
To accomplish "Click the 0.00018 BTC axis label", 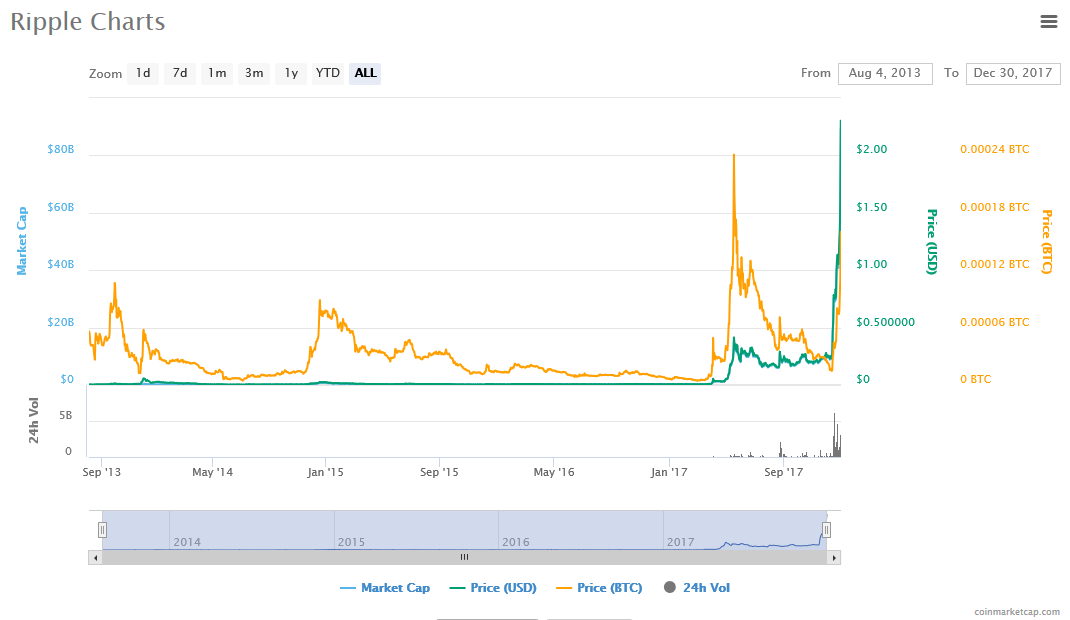I will [x=995, y=207].
